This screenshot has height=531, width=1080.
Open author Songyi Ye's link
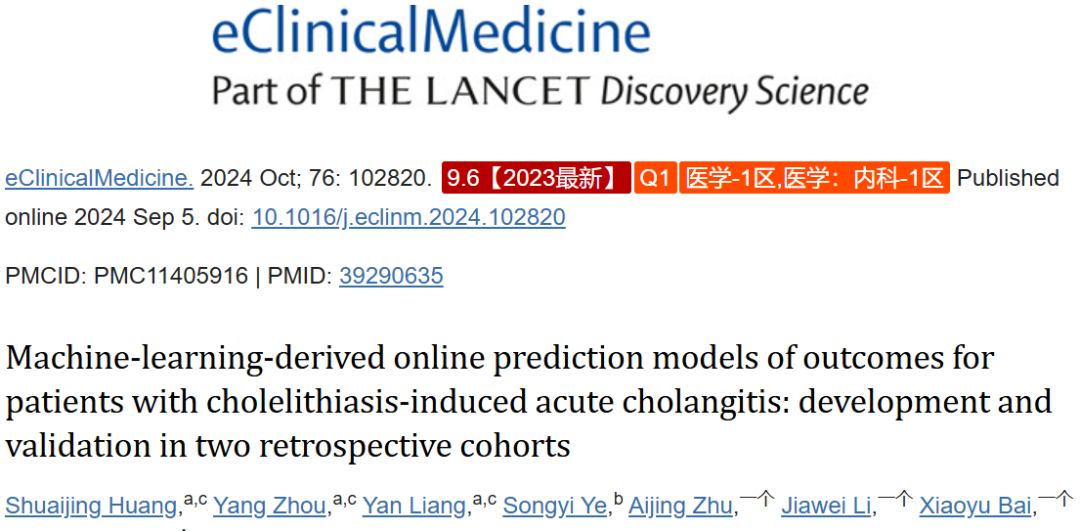tap(556, 508)
